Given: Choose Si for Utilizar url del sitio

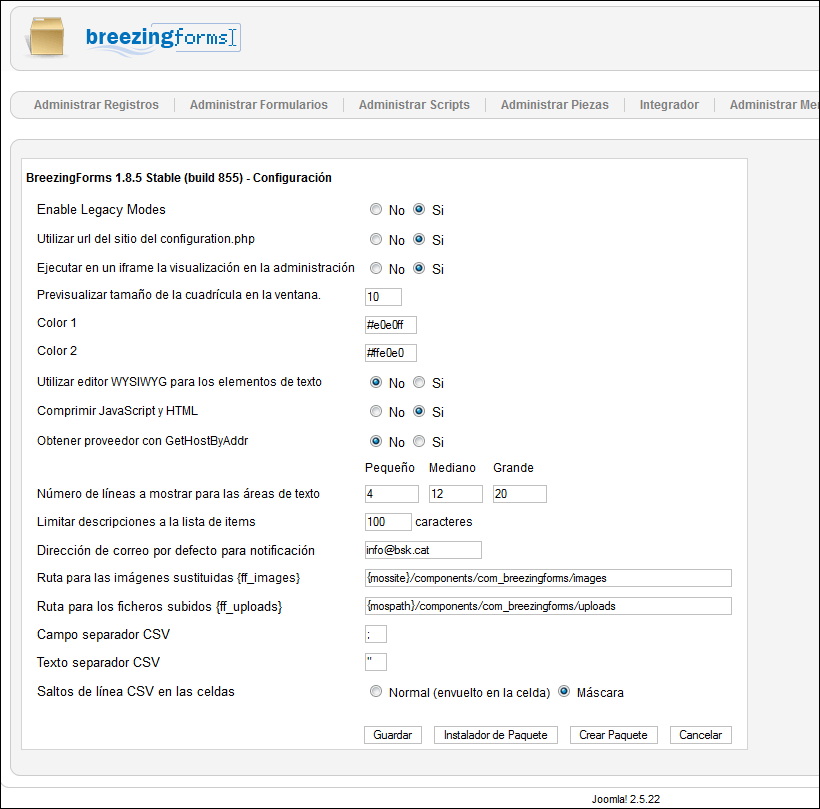Looking at the screenshot, I should pos(418,240).
